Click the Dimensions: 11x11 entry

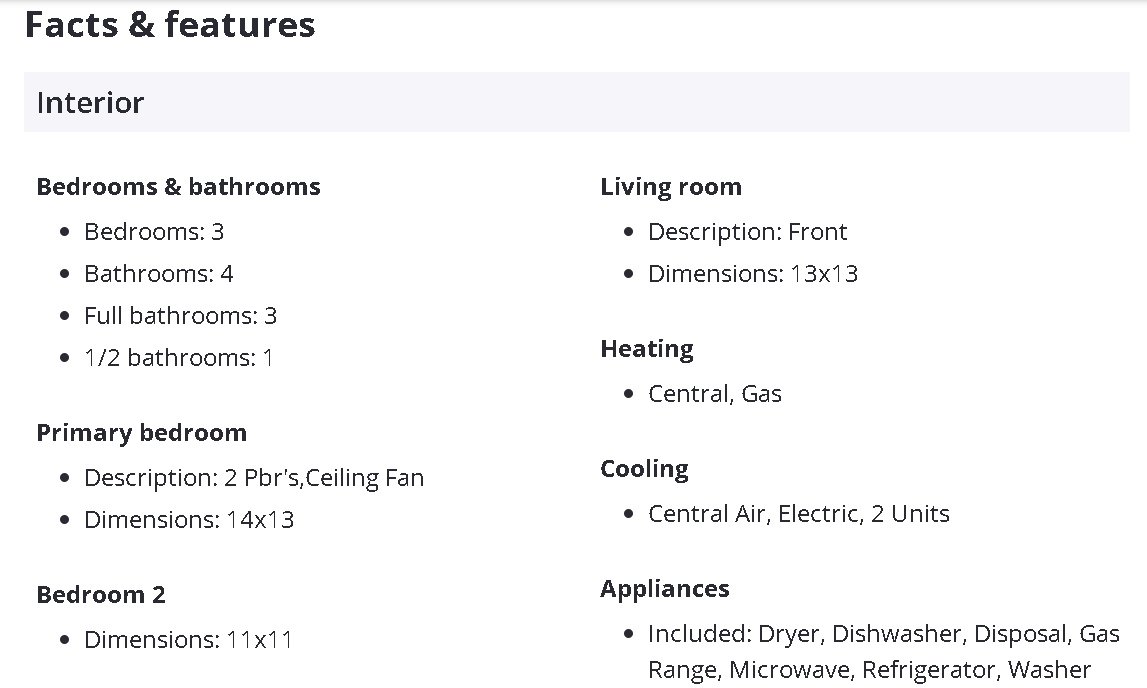[188, 640]
